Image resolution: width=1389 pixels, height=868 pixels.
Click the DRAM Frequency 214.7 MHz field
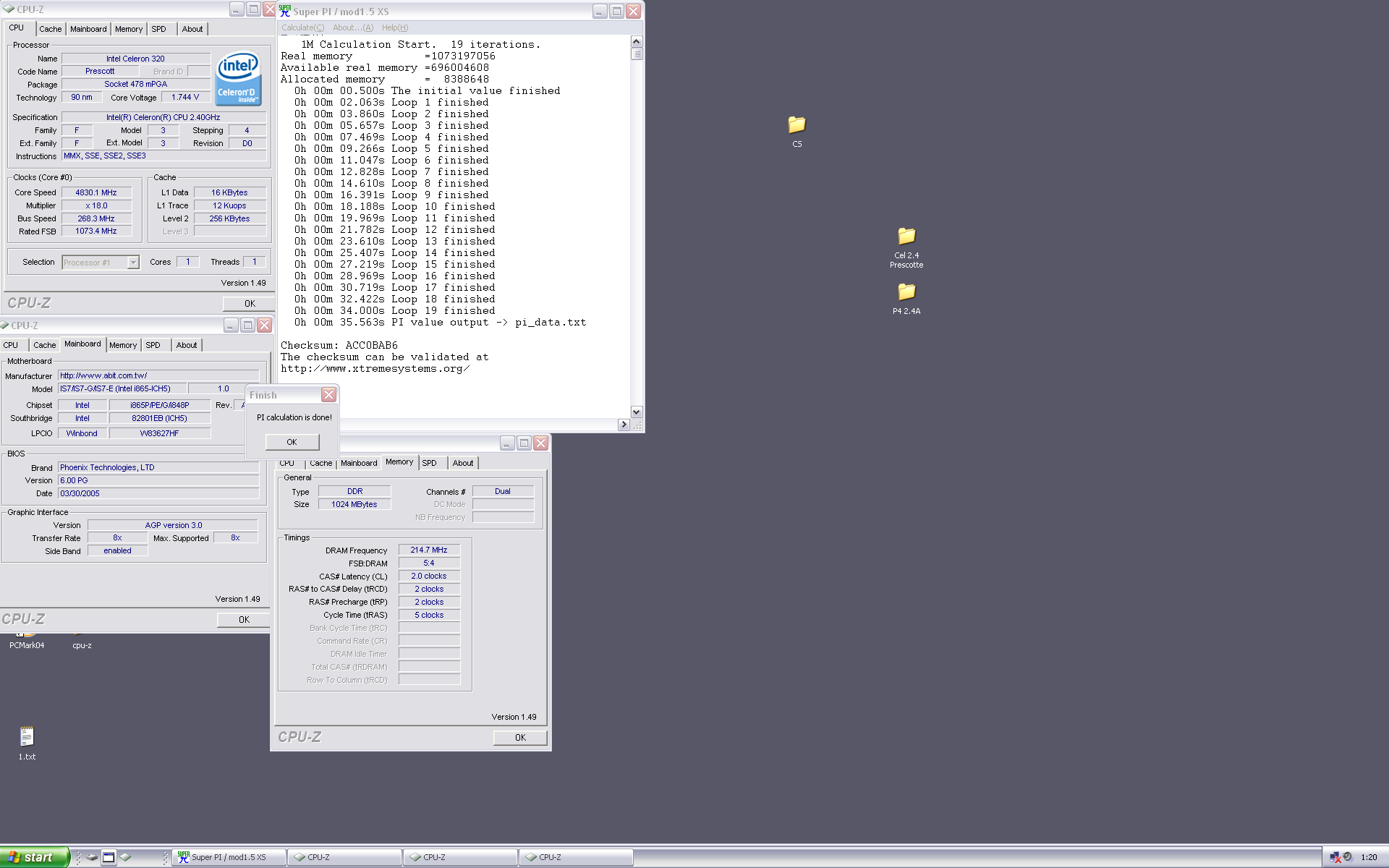(x=429, y=550)
